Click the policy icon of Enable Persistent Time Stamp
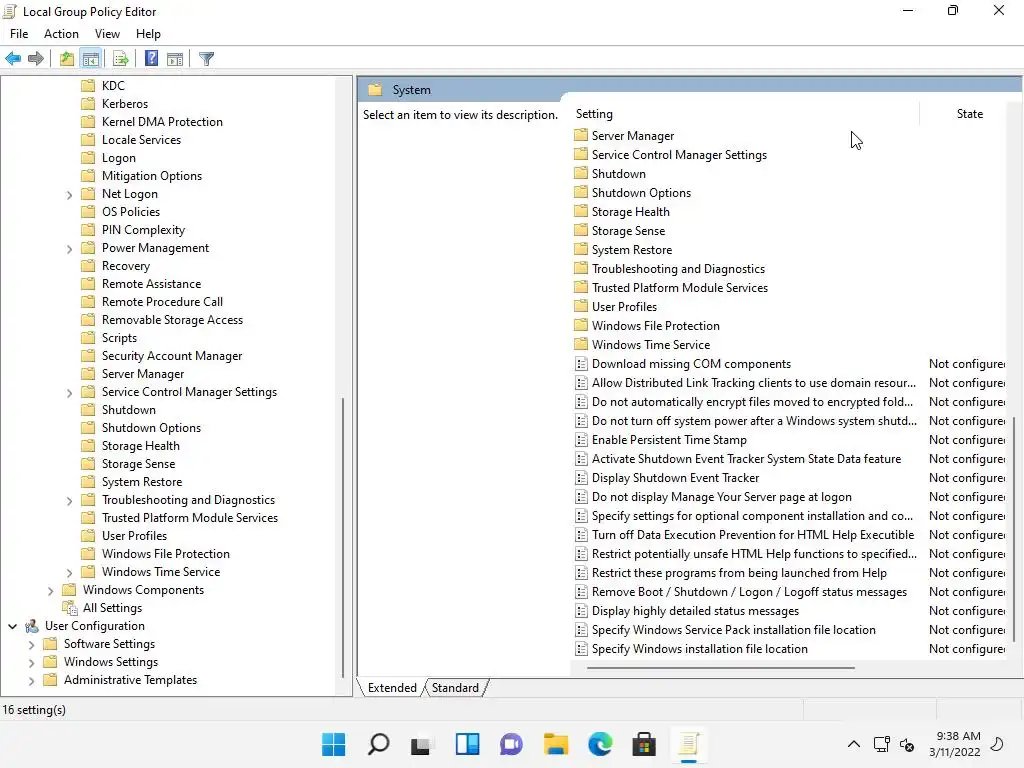The image size is (1024, 768). click(581, 440)
